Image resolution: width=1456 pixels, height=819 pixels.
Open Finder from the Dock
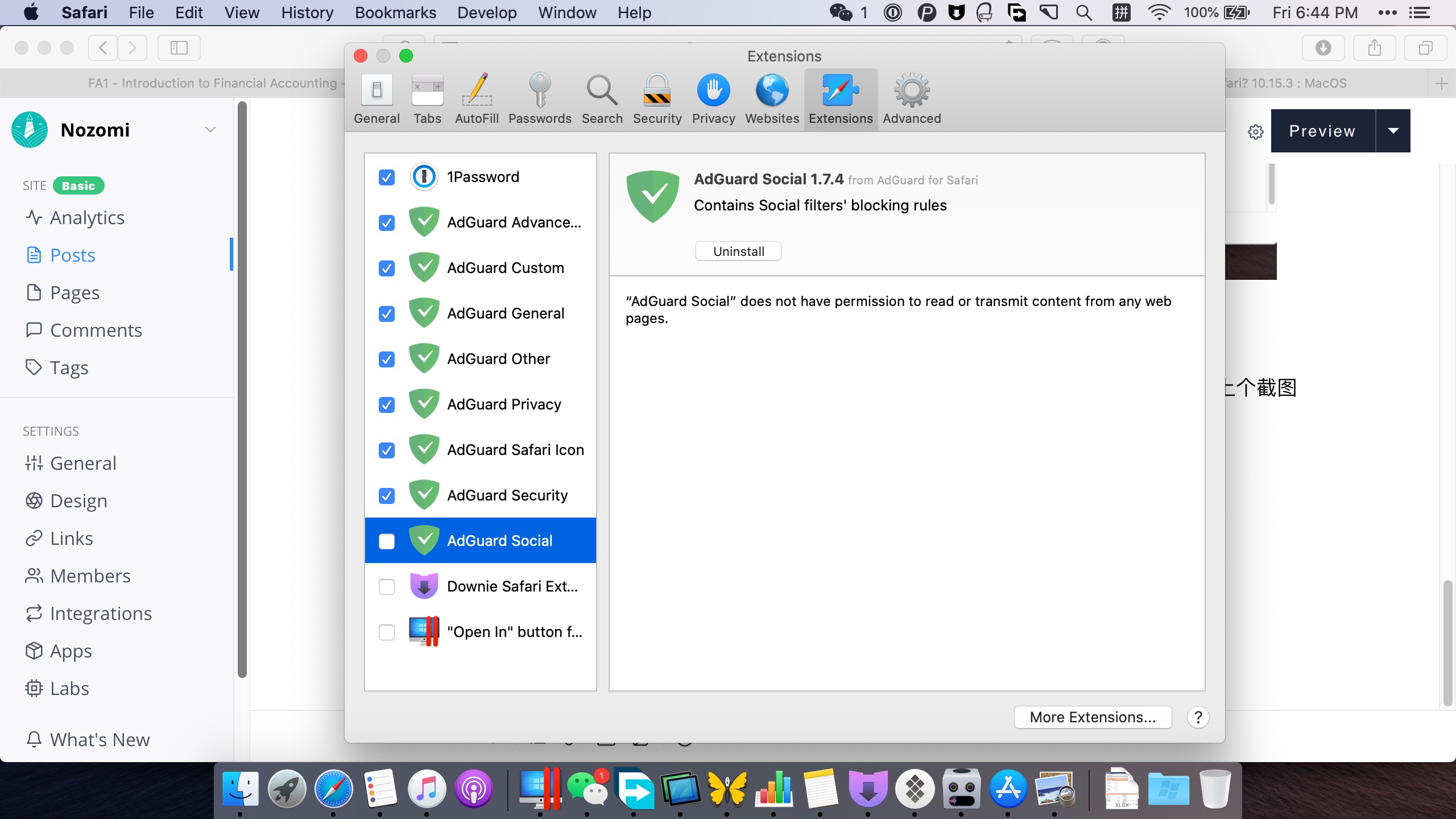coord(240,788)
